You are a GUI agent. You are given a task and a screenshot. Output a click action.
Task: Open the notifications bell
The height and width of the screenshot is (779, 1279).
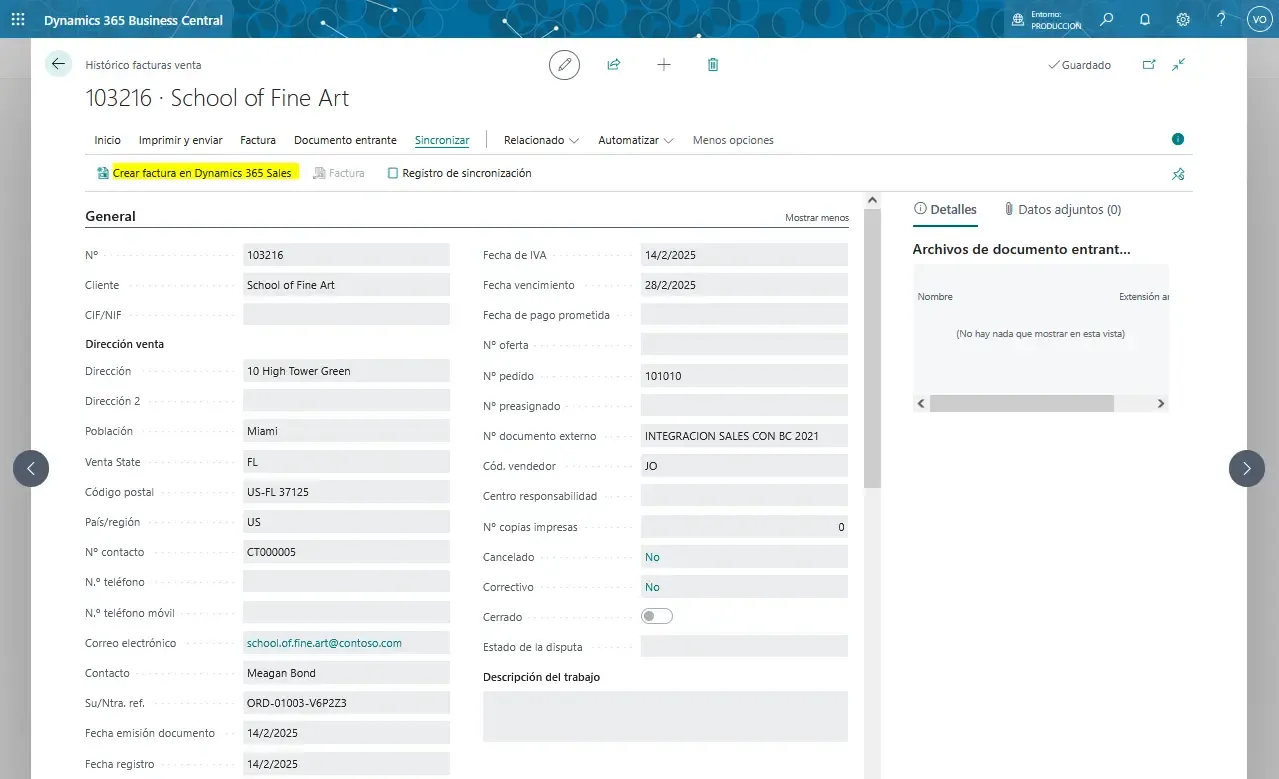pos(1145,19)
